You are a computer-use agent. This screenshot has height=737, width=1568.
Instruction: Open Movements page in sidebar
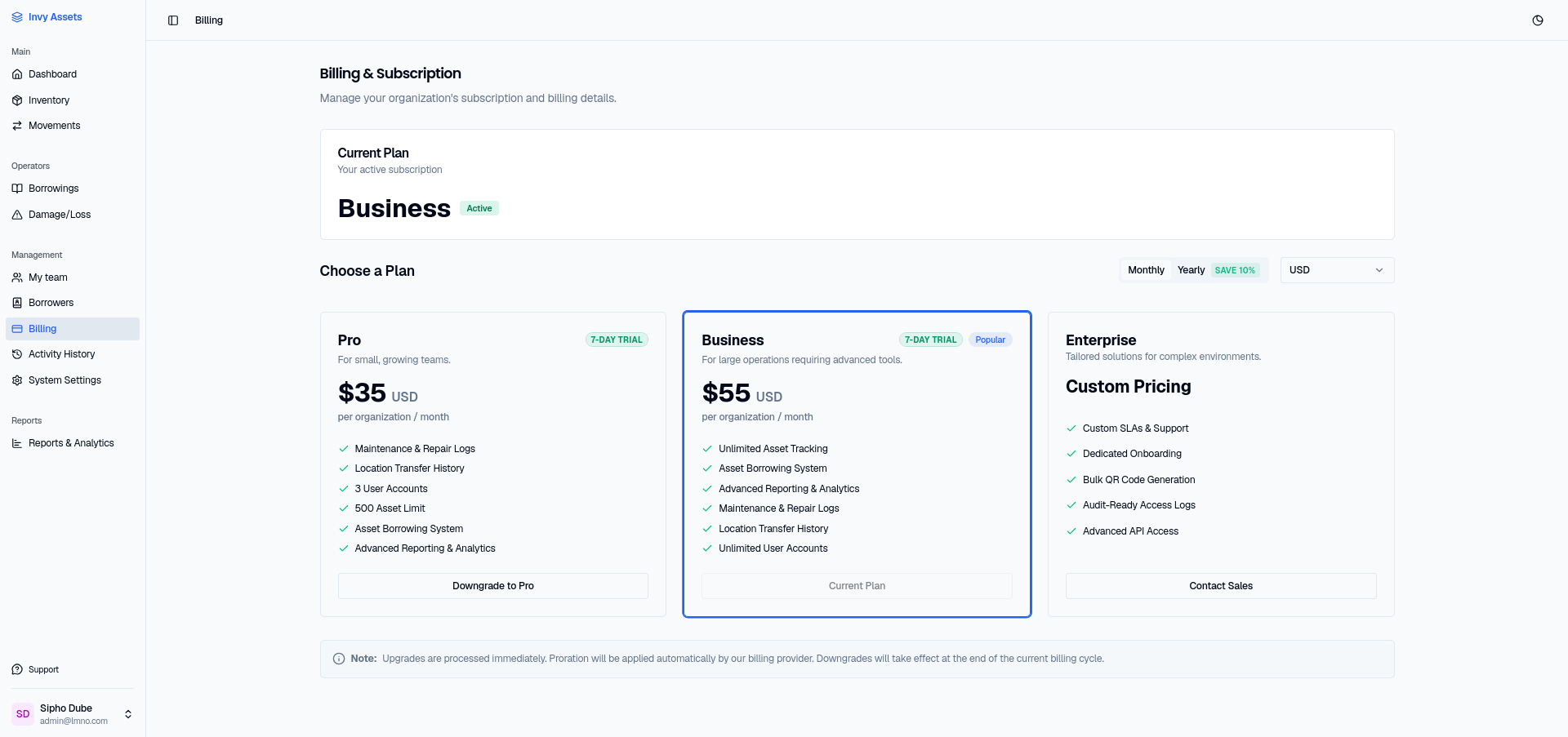pos(73,126)
